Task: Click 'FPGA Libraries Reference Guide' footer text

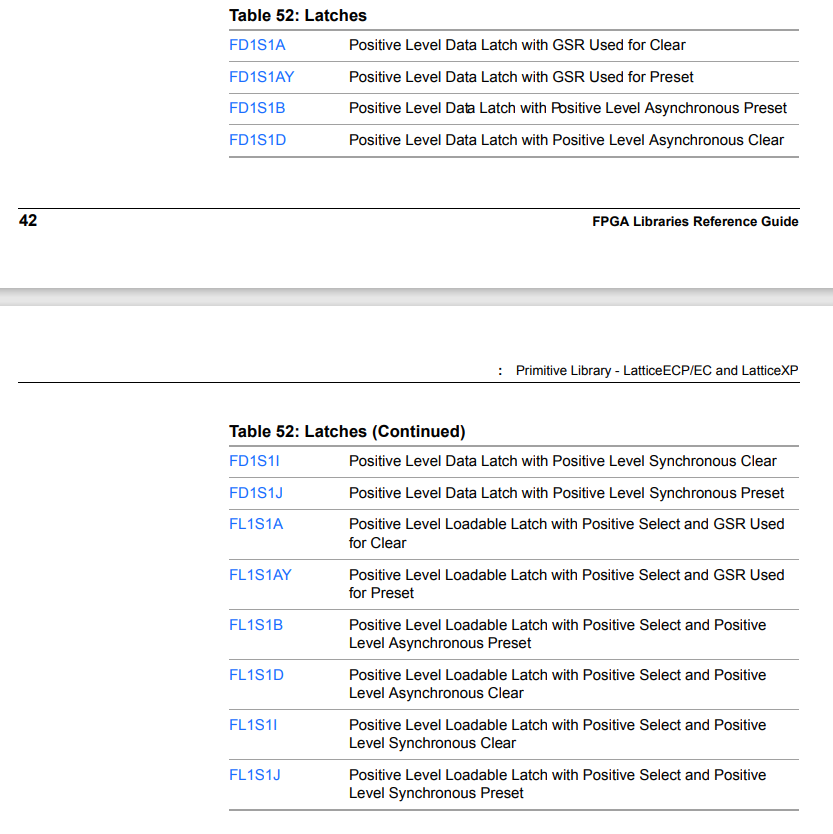Action: [695, 221]
